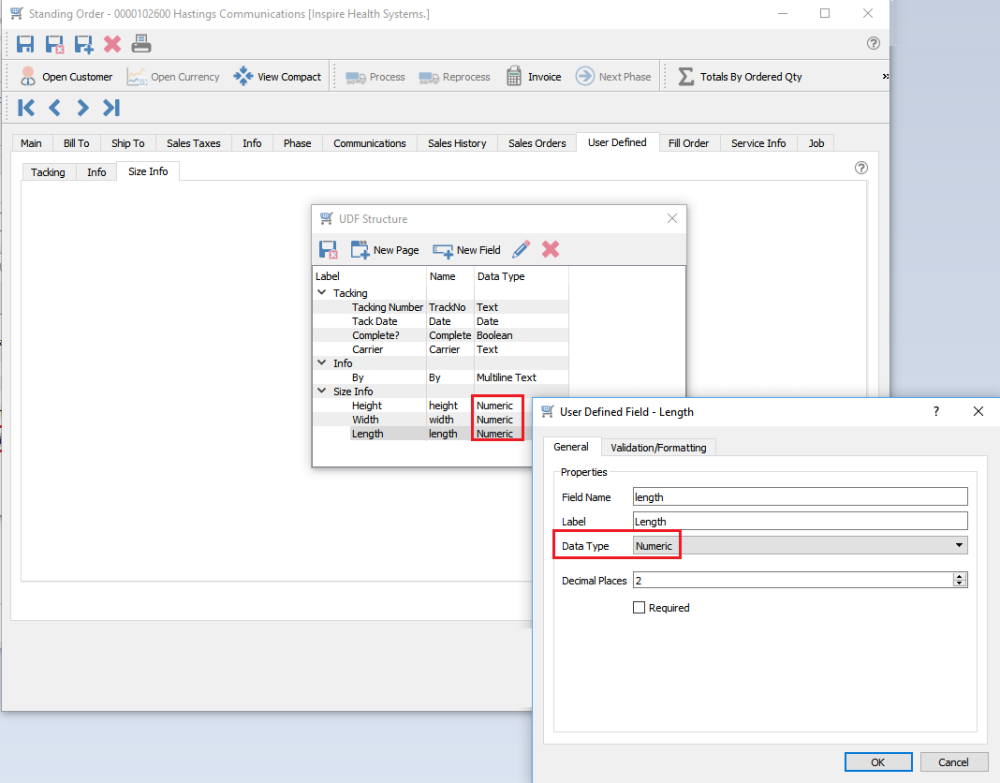This screenshot has width=1000, height=783.
Task: Select the Phase tab
Action: coord(297,143)
